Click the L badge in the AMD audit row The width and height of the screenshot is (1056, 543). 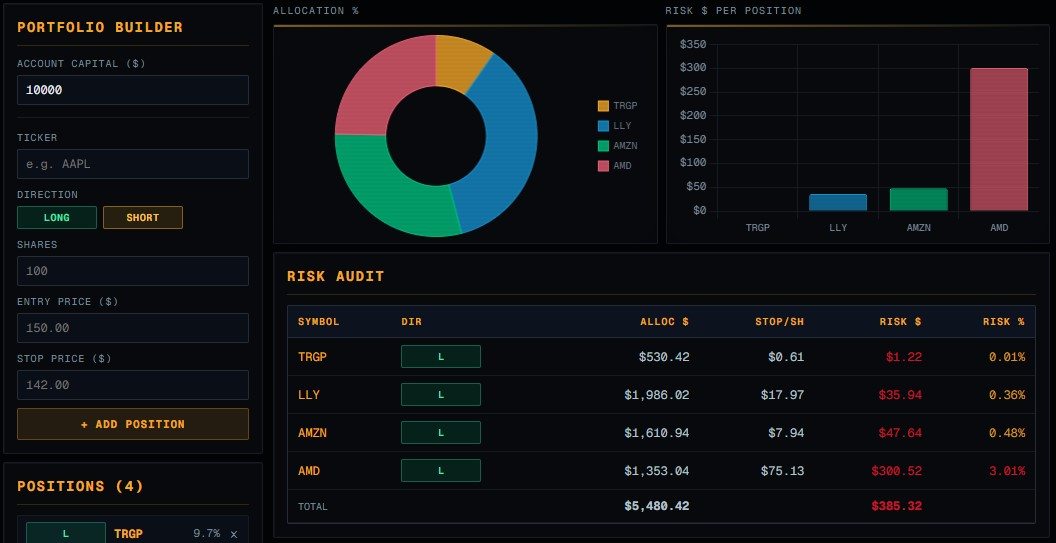pyautogui.click(x=440, y=471)
